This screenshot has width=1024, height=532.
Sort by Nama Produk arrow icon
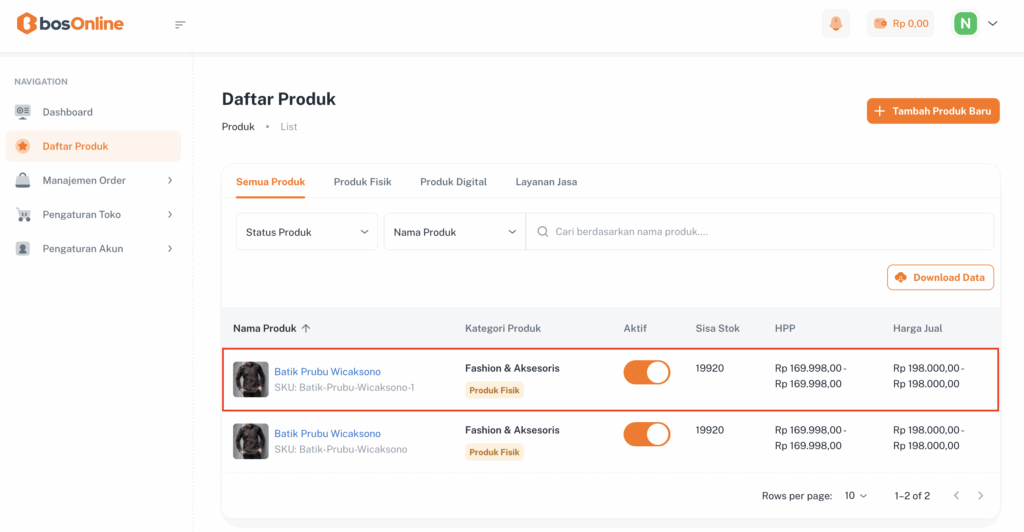(x=306, y=328)
